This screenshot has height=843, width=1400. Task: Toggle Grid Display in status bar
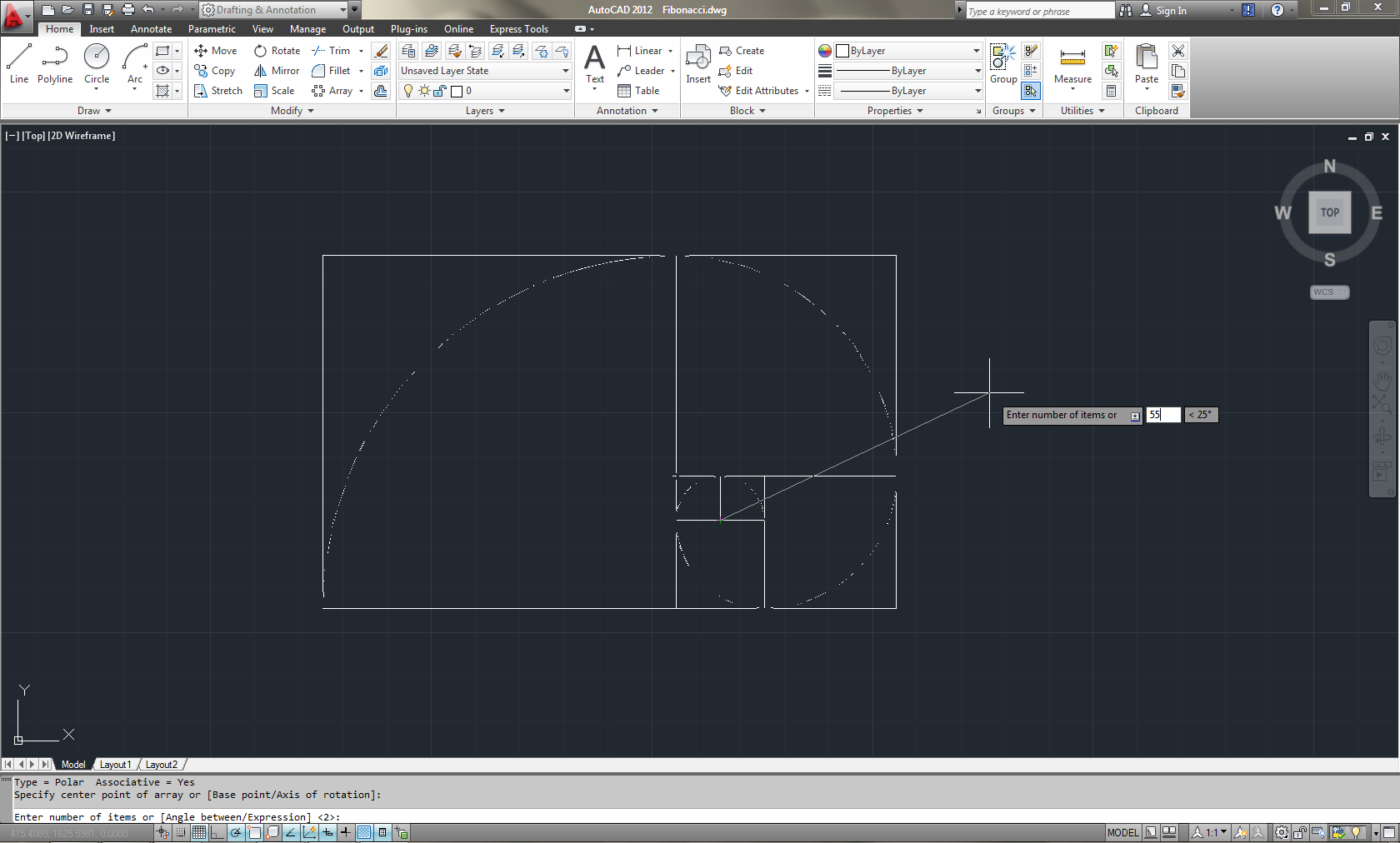[199, 832]
